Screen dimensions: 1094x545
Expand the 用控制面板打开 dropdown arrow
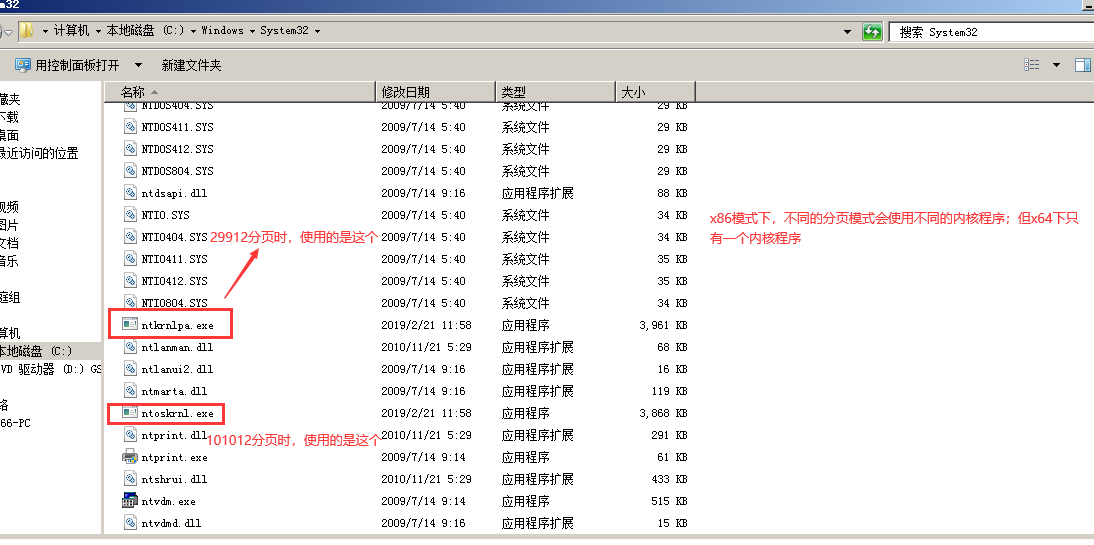click(138, 65)
